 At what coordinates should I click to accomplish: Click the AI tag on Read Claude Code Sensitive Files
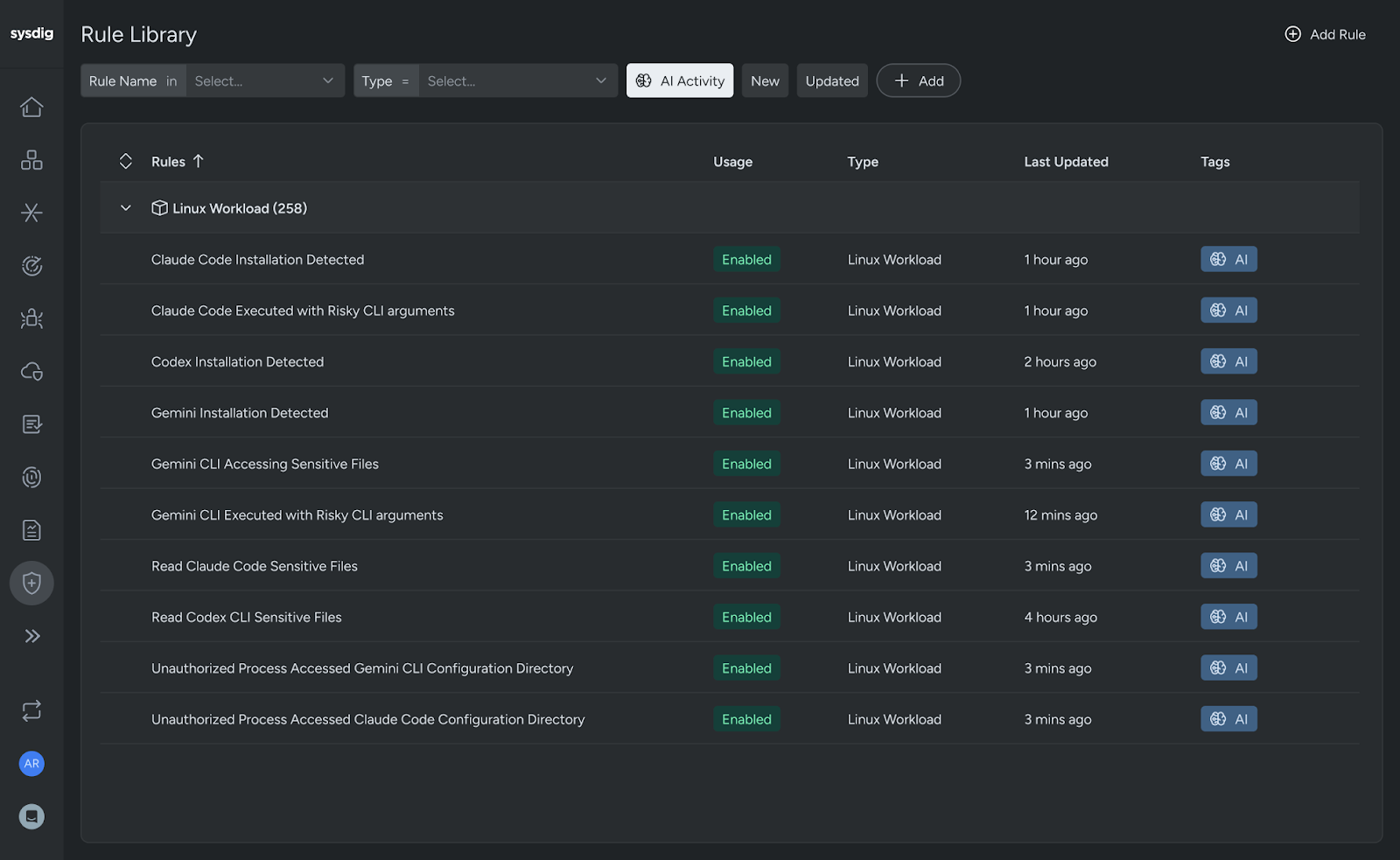1228,566
